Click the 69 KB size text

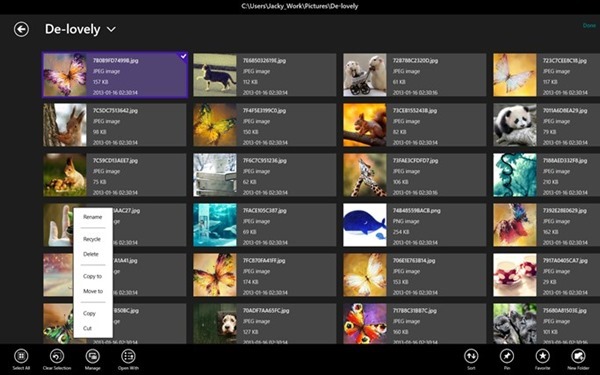coord(249,232)
